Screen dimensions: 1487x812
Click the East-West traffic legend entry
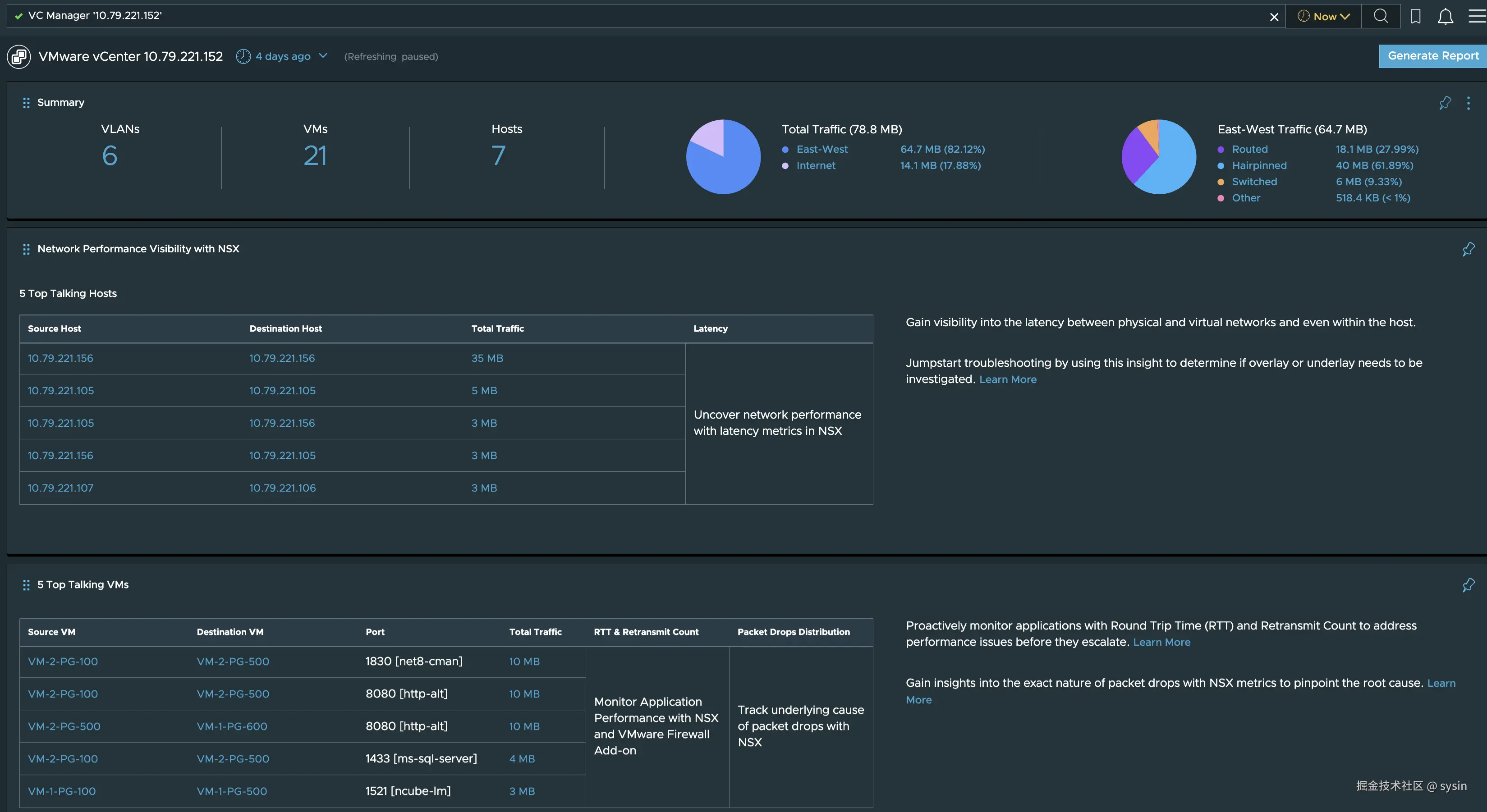[x=822, y=149]
